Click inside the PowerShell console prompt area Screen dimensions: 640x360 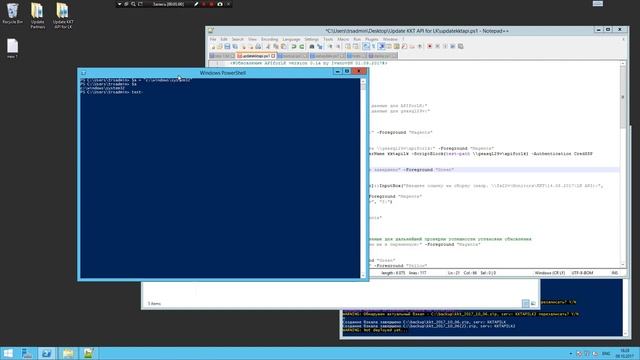coord(220,178)
